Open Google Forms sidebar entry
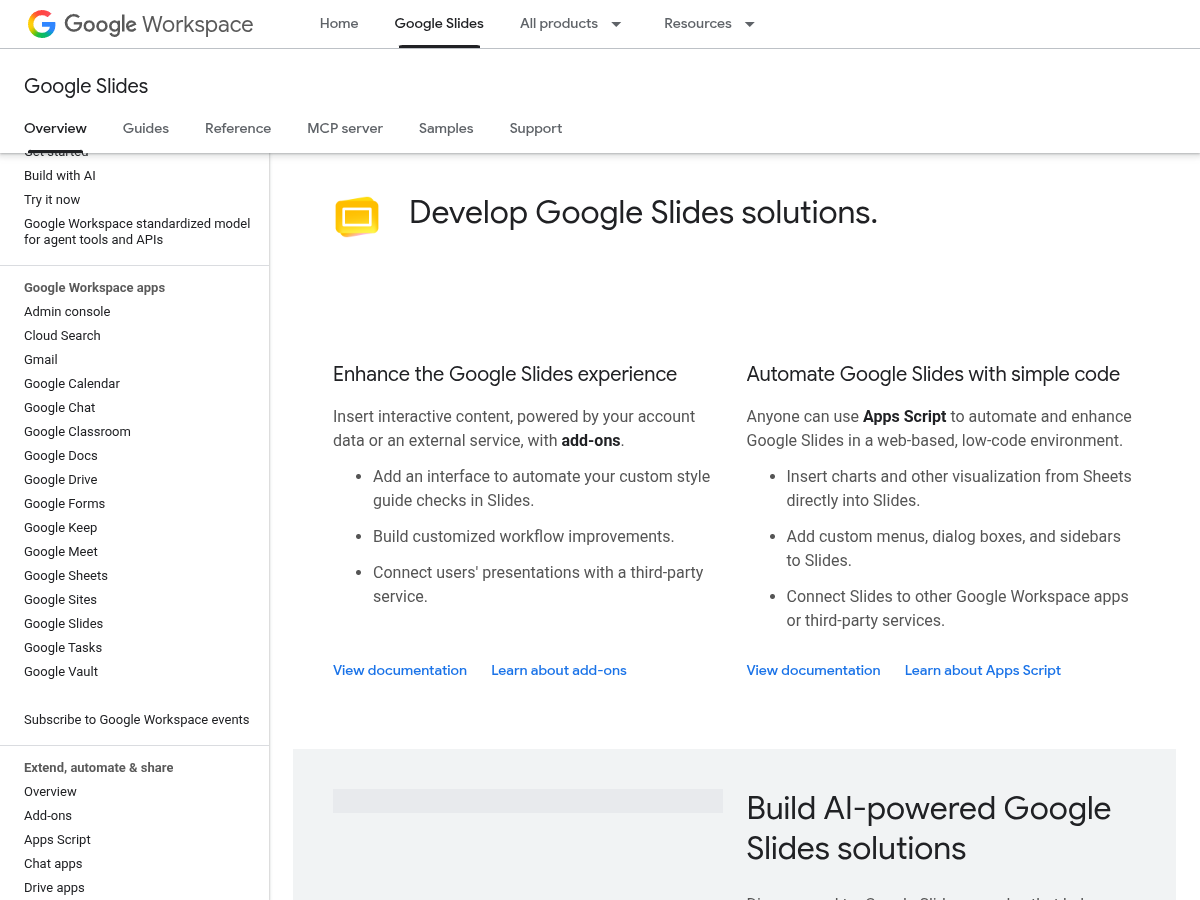 [64, 503]
